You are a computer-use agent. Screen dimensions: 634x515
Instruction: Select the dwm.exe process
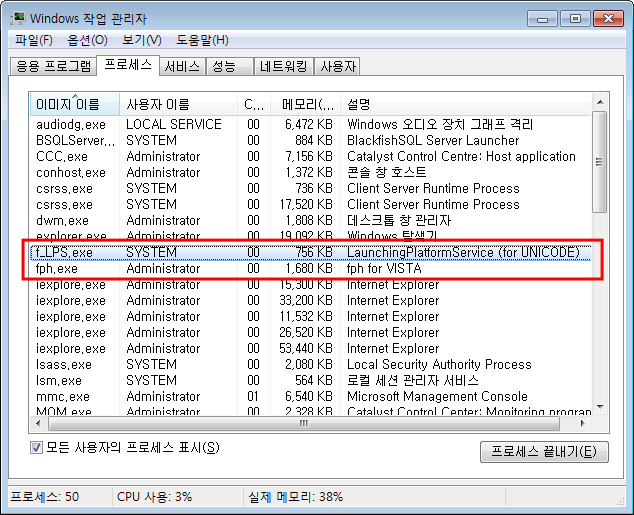pos(311,221)
